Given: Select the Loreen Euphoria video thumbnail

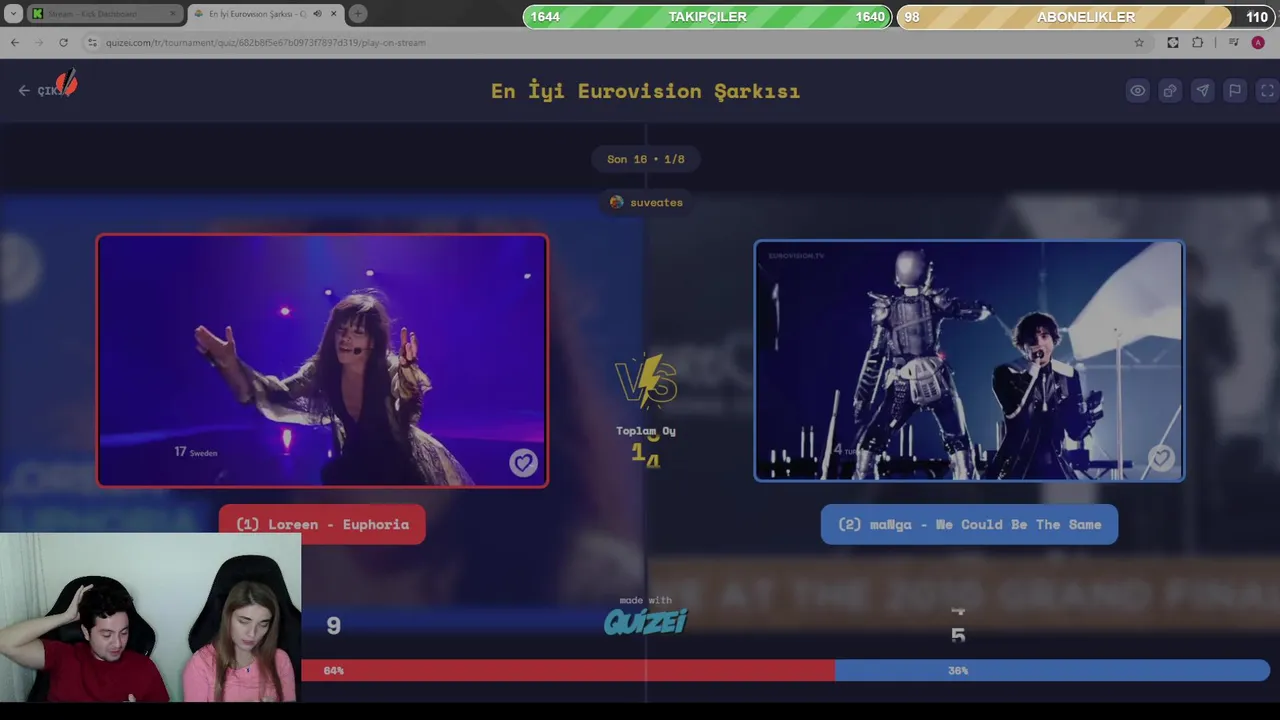Looking at the screenshot, I should pyautogui.click(x=322, y=361).
